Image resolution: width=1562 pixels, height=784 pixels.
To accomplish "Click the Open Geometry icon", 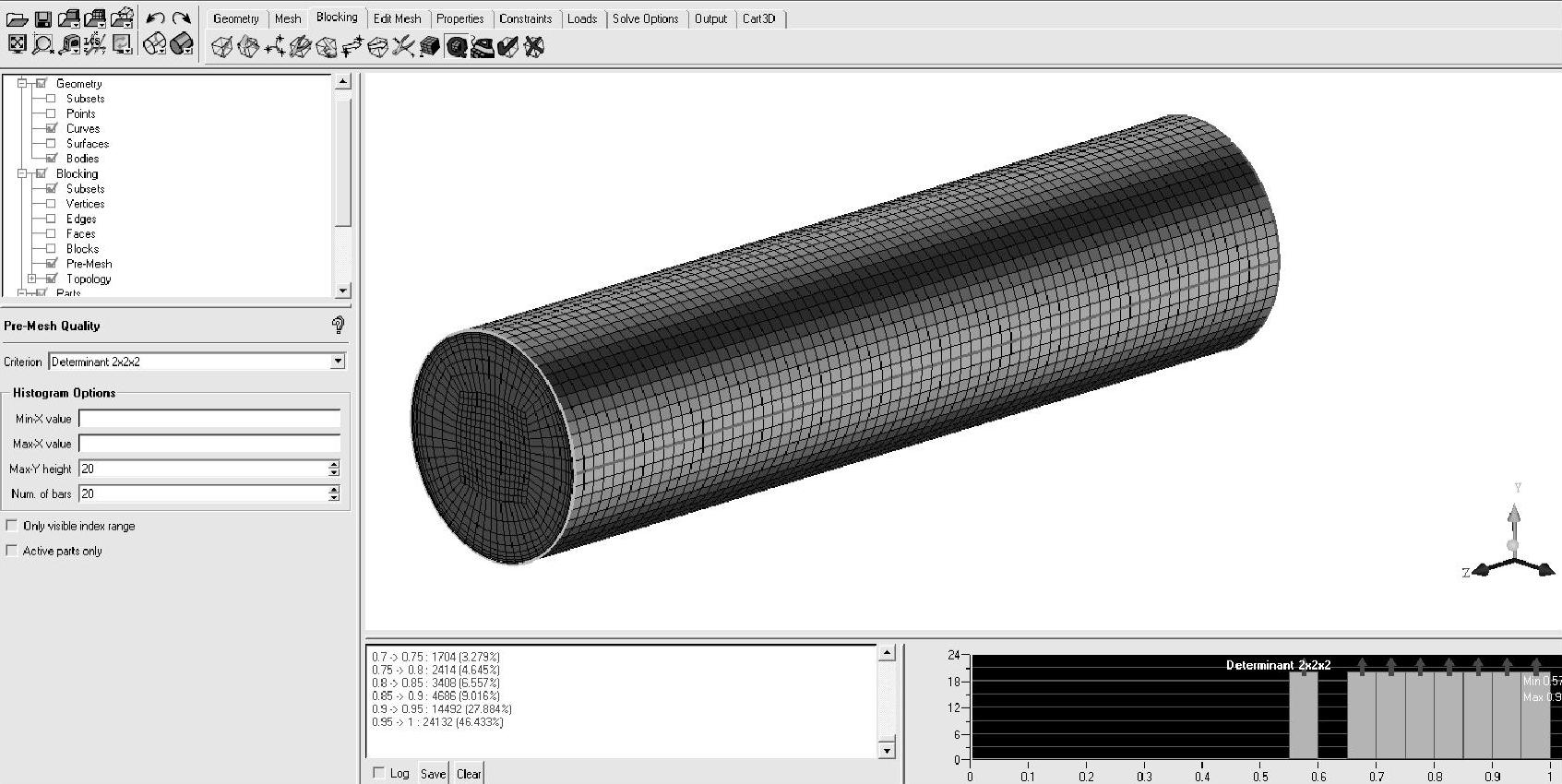I will [x=69, y=18].
